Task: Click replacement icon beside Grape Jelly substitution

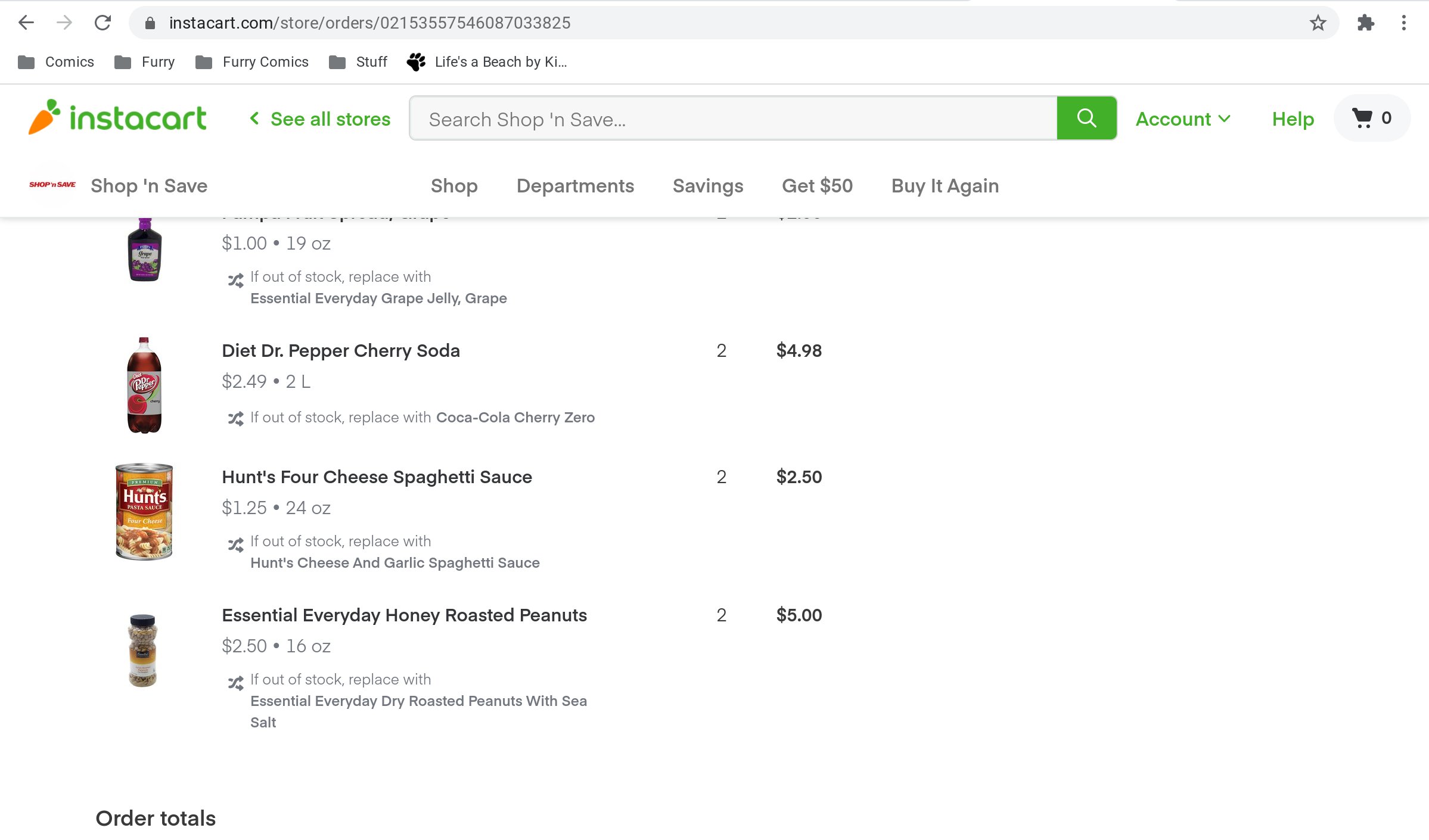Action: 236,280
